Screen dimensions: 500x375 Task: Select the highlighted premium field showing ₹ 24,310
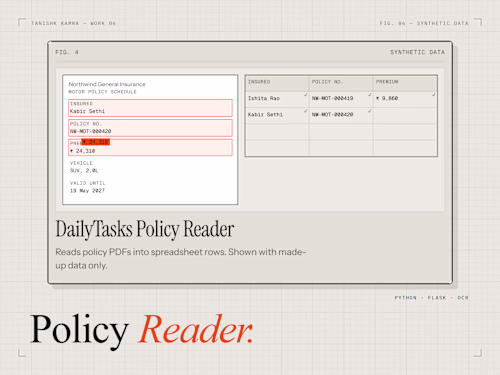(150, 147)
